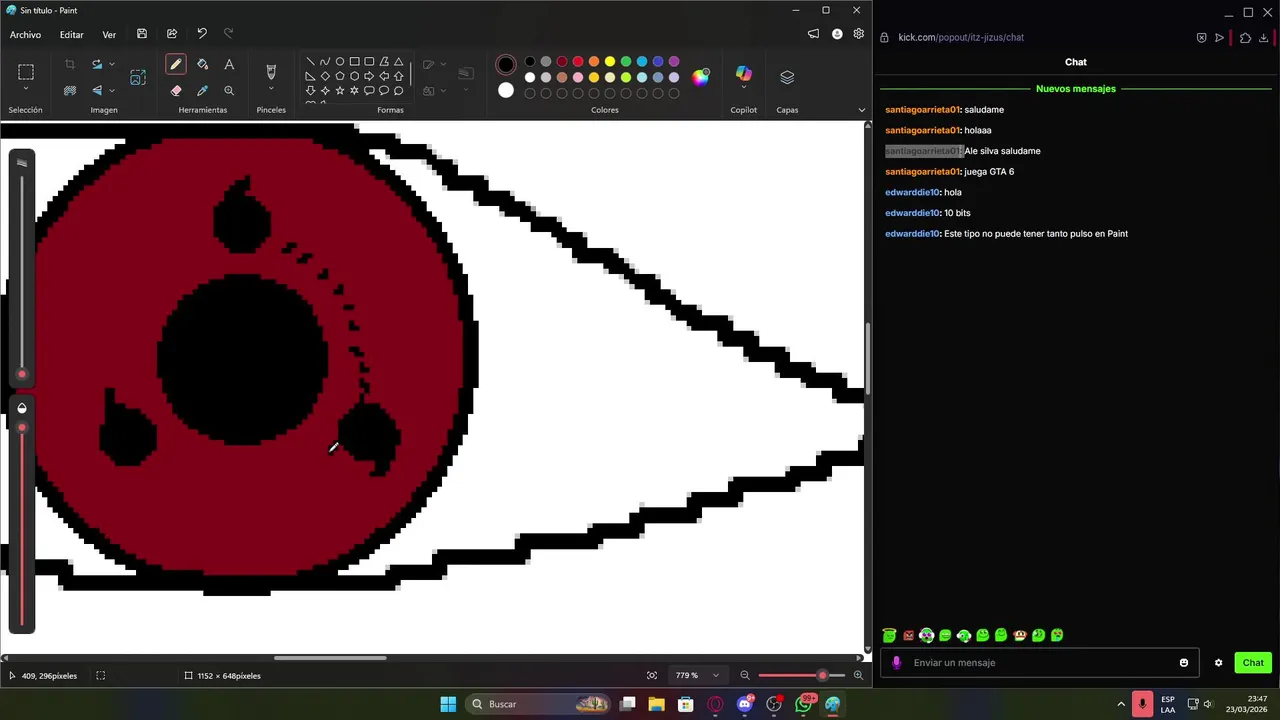The width and height of the screenshot is (1280, 720).
Task: Click the Crop icon in Imagen group
Action: coord(70,64)
